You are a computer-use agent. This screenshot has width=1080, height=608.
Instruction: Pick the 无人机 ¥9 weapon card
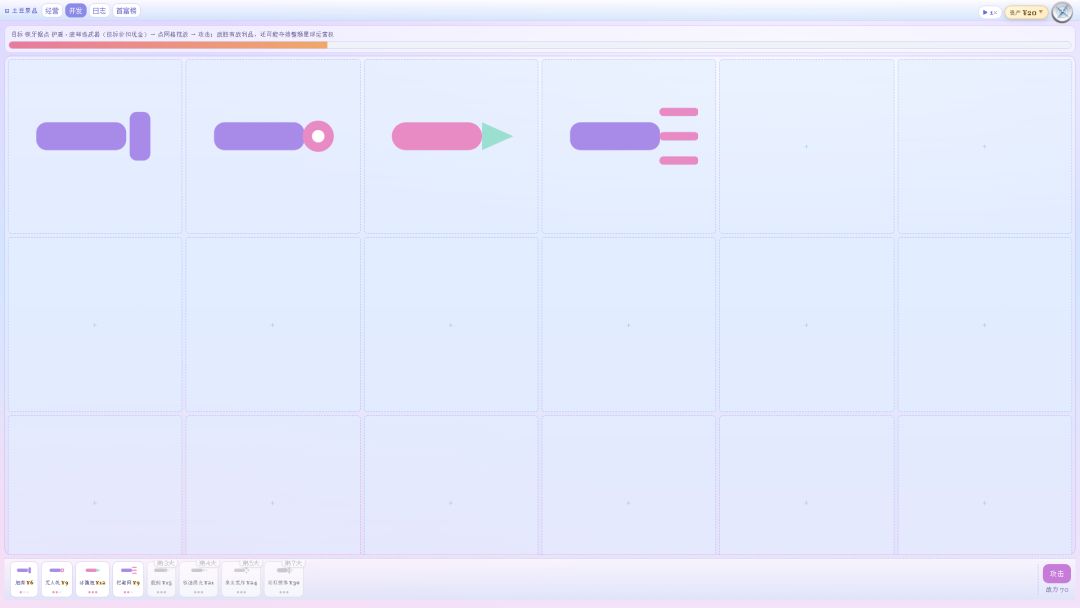point(56,579)
